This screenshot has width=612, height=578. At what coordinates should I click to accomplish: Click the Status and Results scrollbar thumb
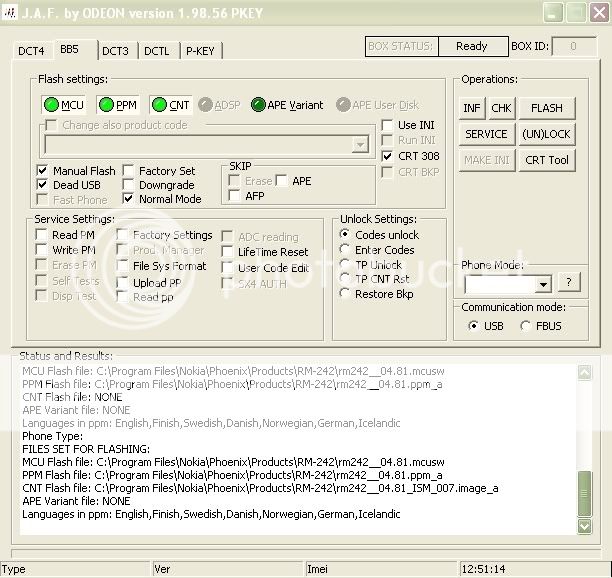coord(584,494)
